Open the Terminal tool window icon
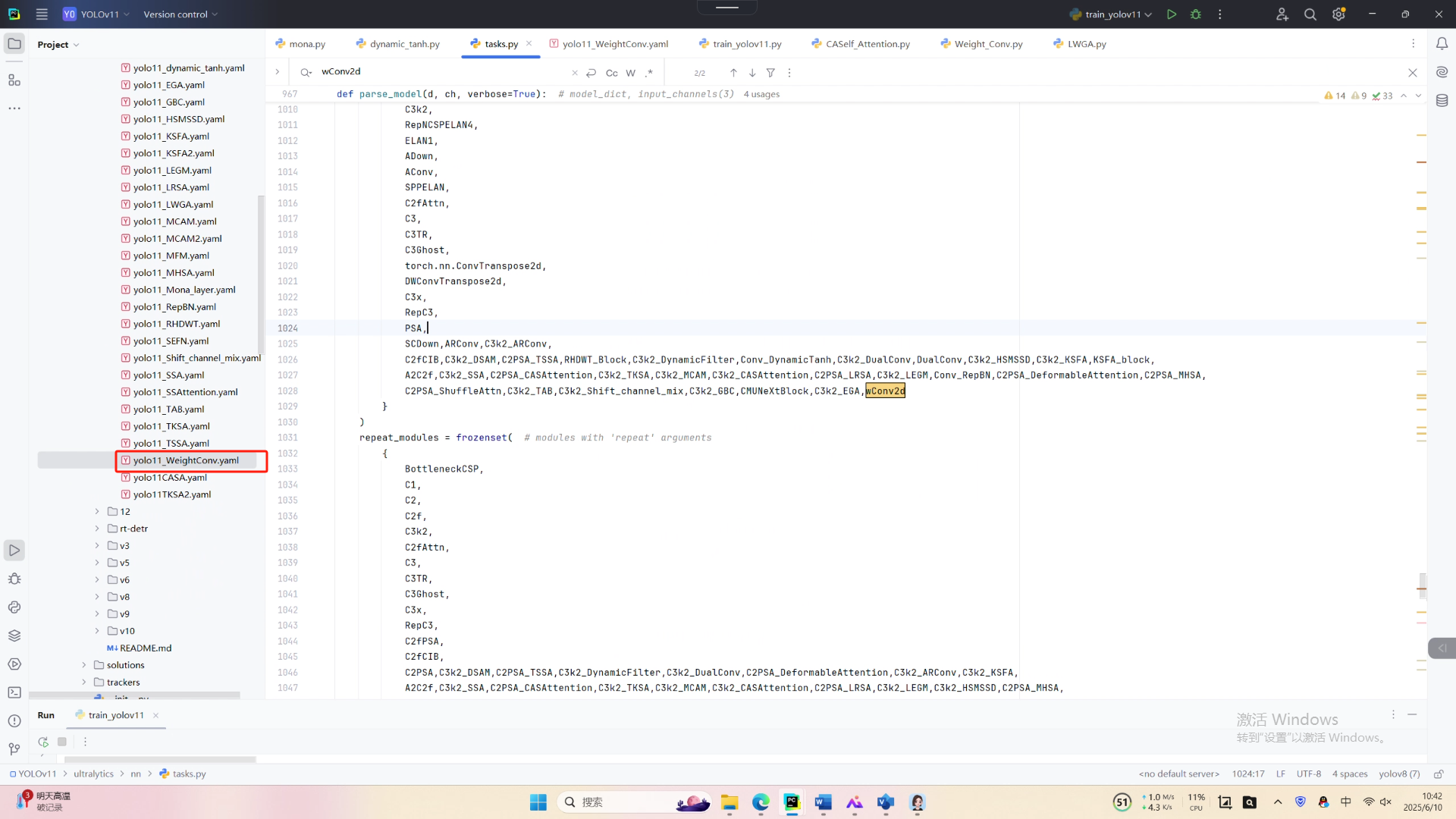The width and height of the screenshot is (1456, 819). [14, 692]
